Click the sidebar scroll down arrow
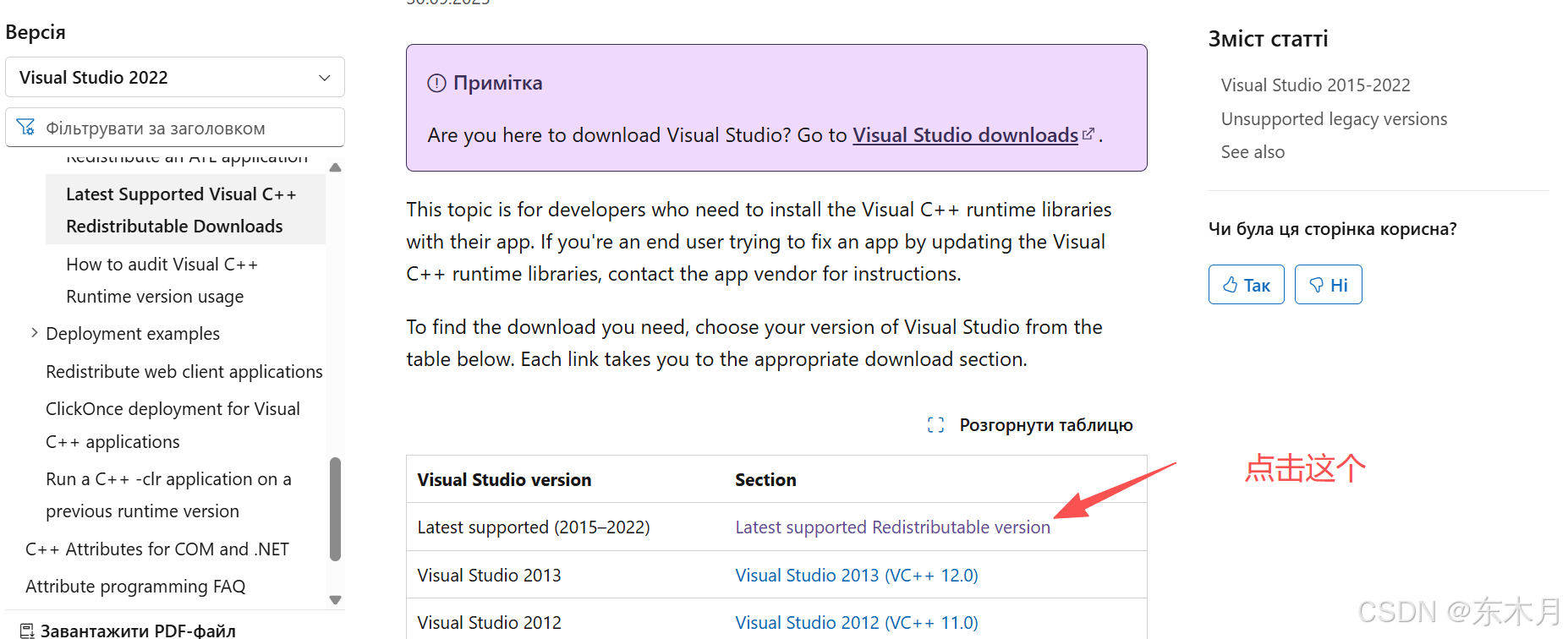 point(335,600)
